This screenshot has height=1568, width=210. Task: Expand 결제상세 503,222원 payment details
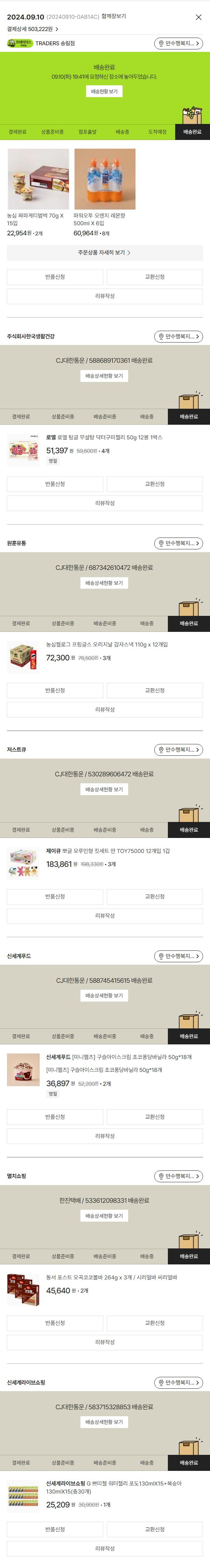(33, 29)
